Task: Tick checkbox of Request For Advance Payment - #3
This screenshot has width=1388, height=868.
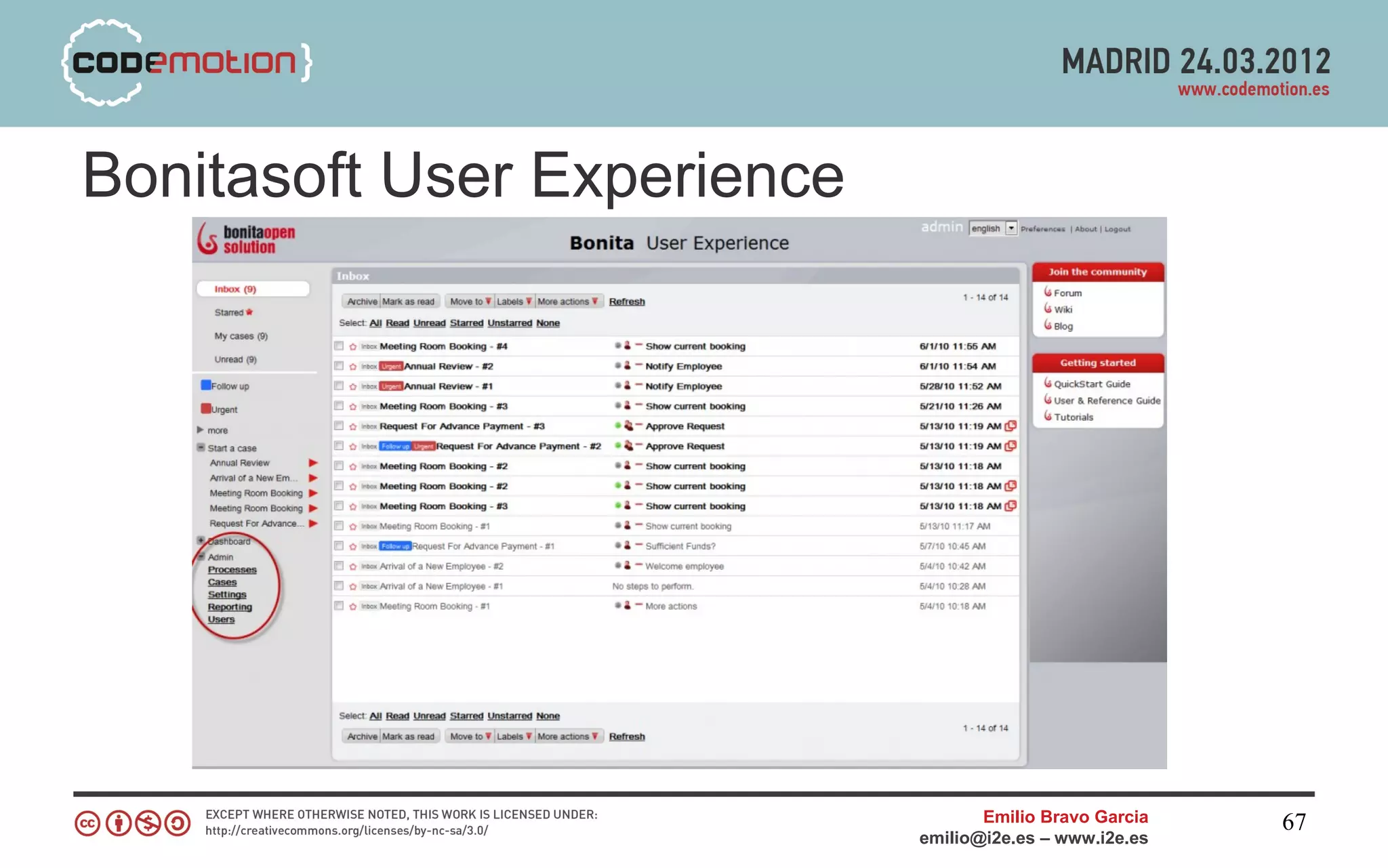Action: click(x=339, y=426)
